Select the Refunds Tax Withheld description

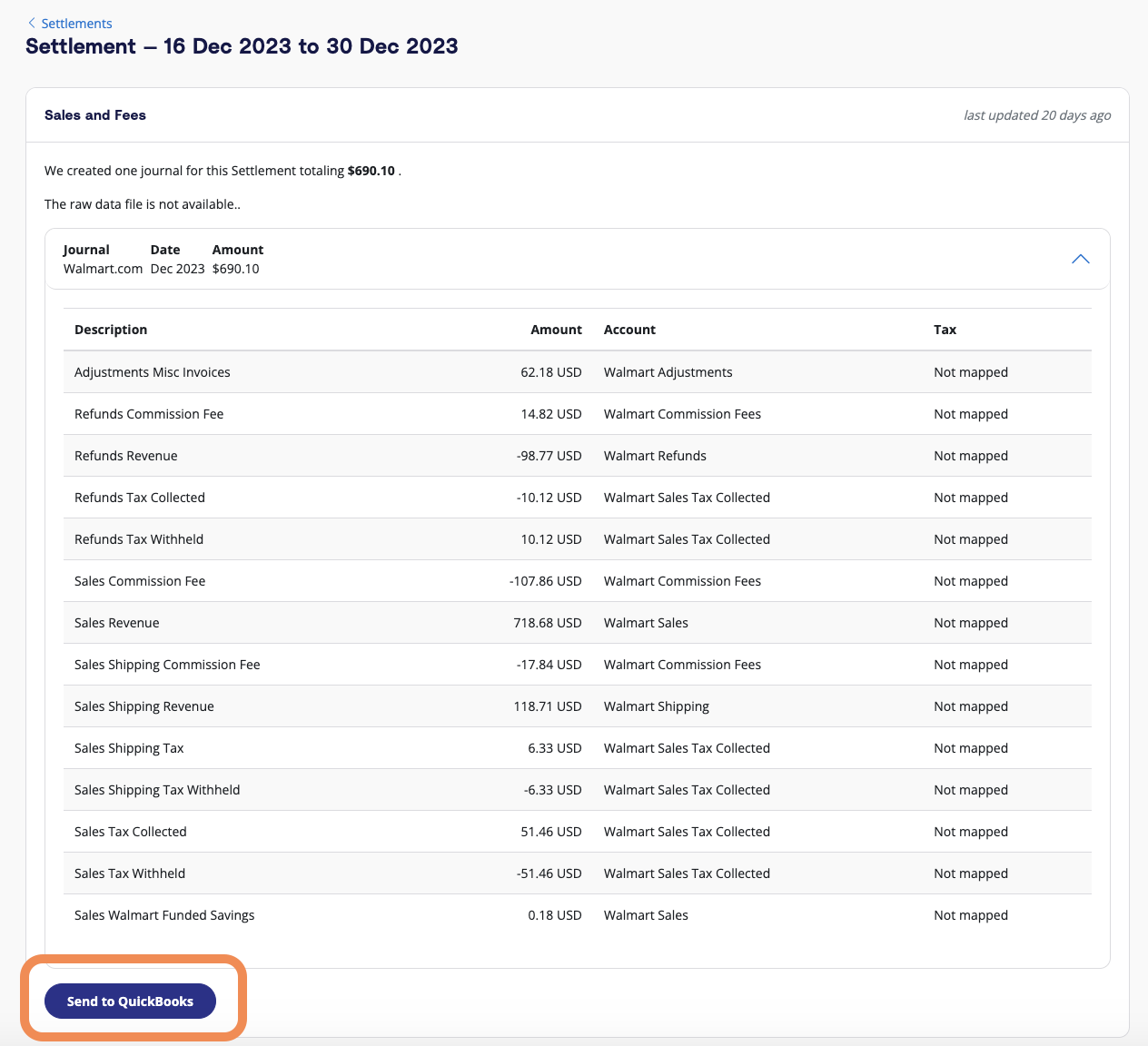click(139, 539)
